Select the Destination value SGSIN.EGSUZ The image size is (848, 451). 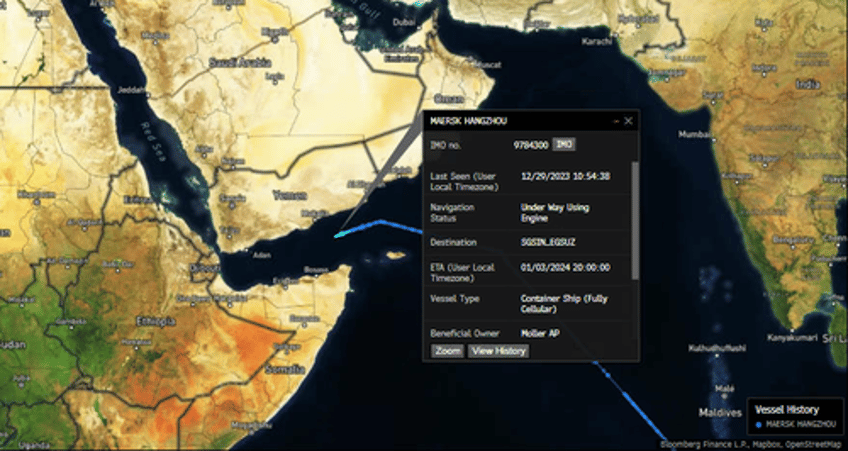(x=548, y=242)
